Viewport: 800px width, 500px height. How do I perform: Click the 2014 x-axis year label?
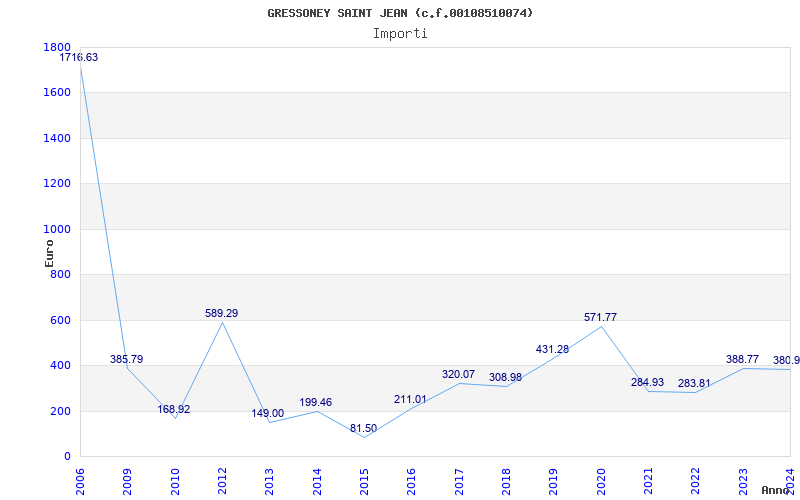click(317, 482)
